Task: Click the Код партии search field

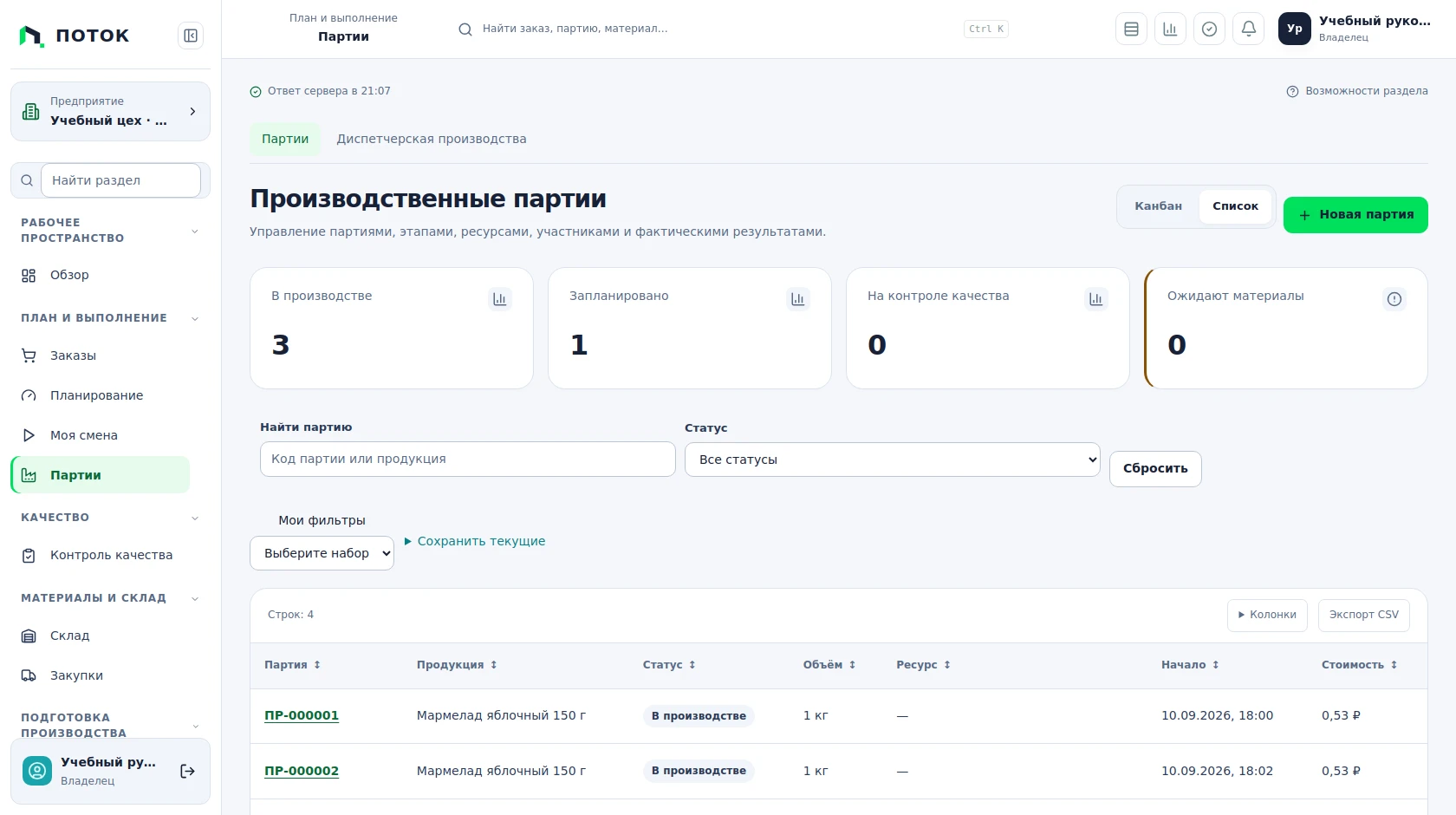Action: [468, 460]
